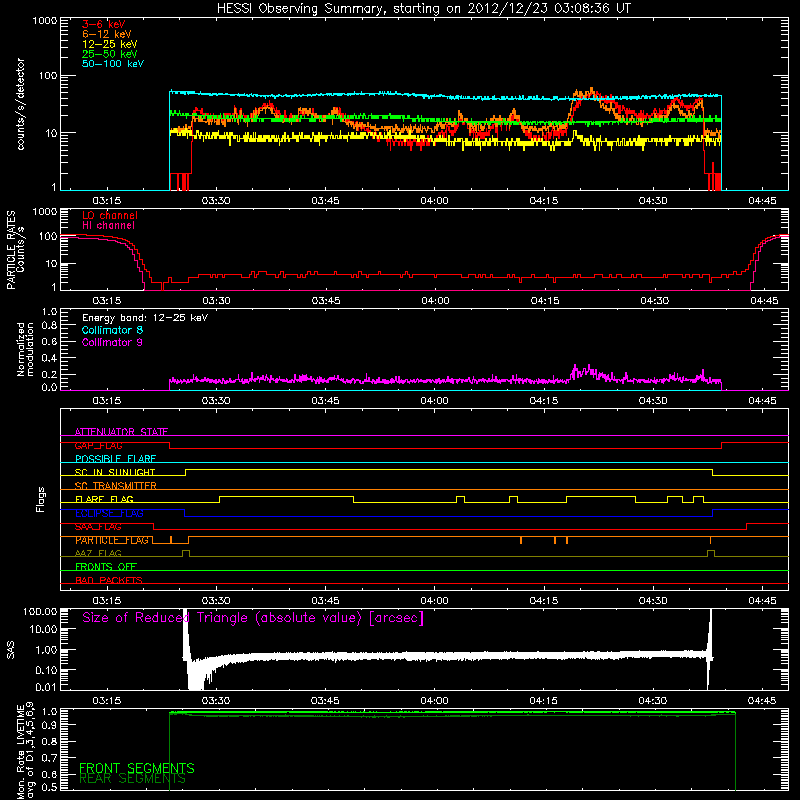Click the SAS axis label
Viewport: 800px width, 800px height.
click(x=10, y=650)
